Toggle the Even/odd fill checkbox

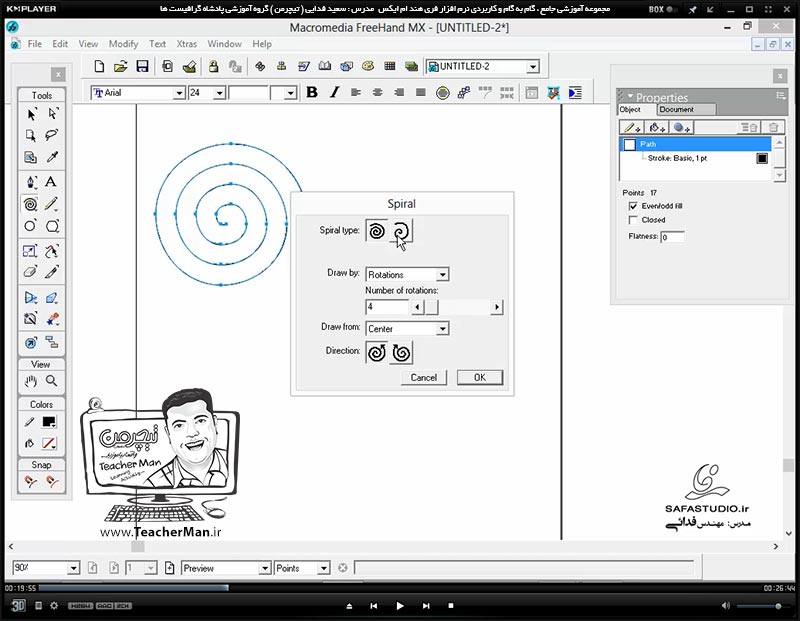(633, 206)
